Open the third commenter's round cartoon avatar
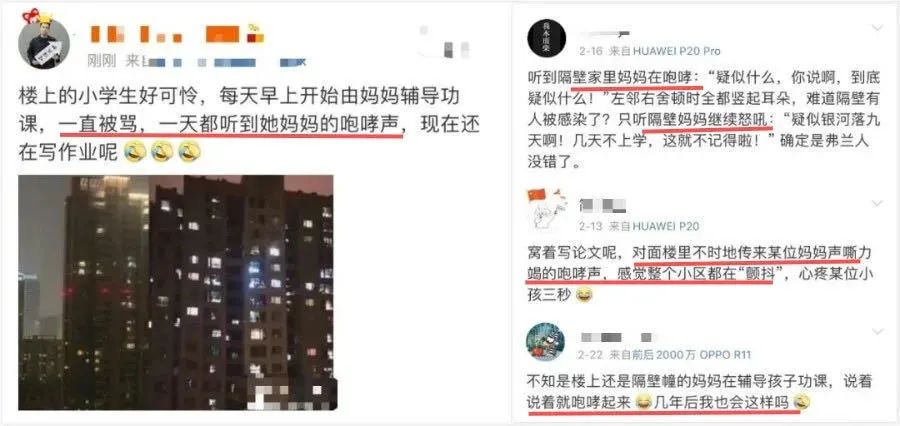Image resolution: width=900 pixels, height=426 pixels. tap(546, 342)
